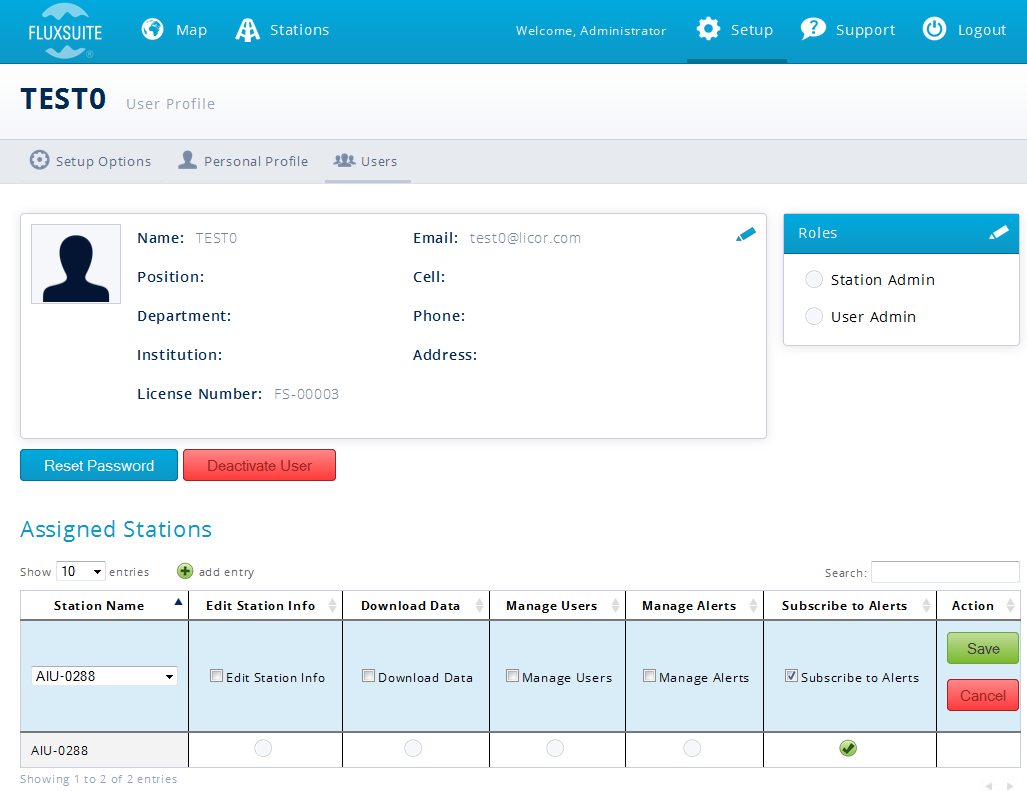Click Manage Alerts circle in AIU-0288 row
Viewport: 1027px width, 791px height.
[692, 748]
